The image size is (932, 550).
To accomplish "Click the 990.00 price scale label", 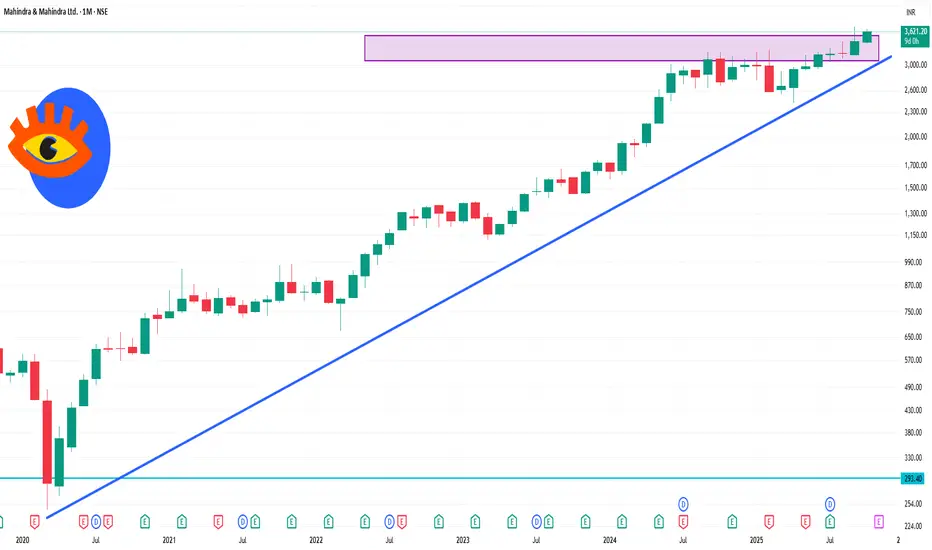I will 912,262.
